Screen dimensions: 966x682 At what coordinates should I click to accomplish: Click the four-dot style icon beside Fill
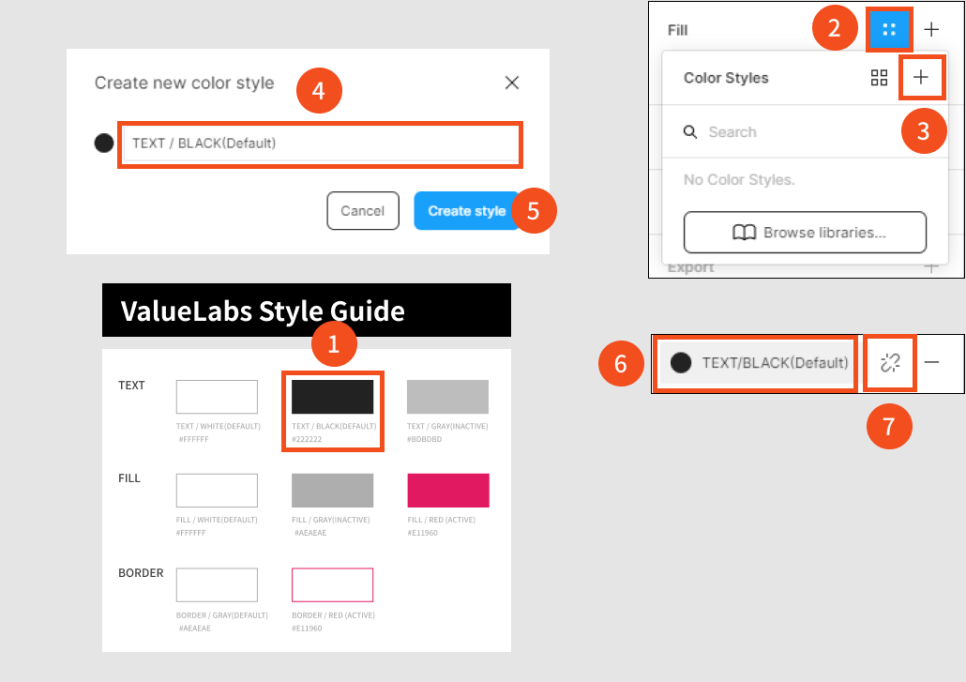coord(888,29)
